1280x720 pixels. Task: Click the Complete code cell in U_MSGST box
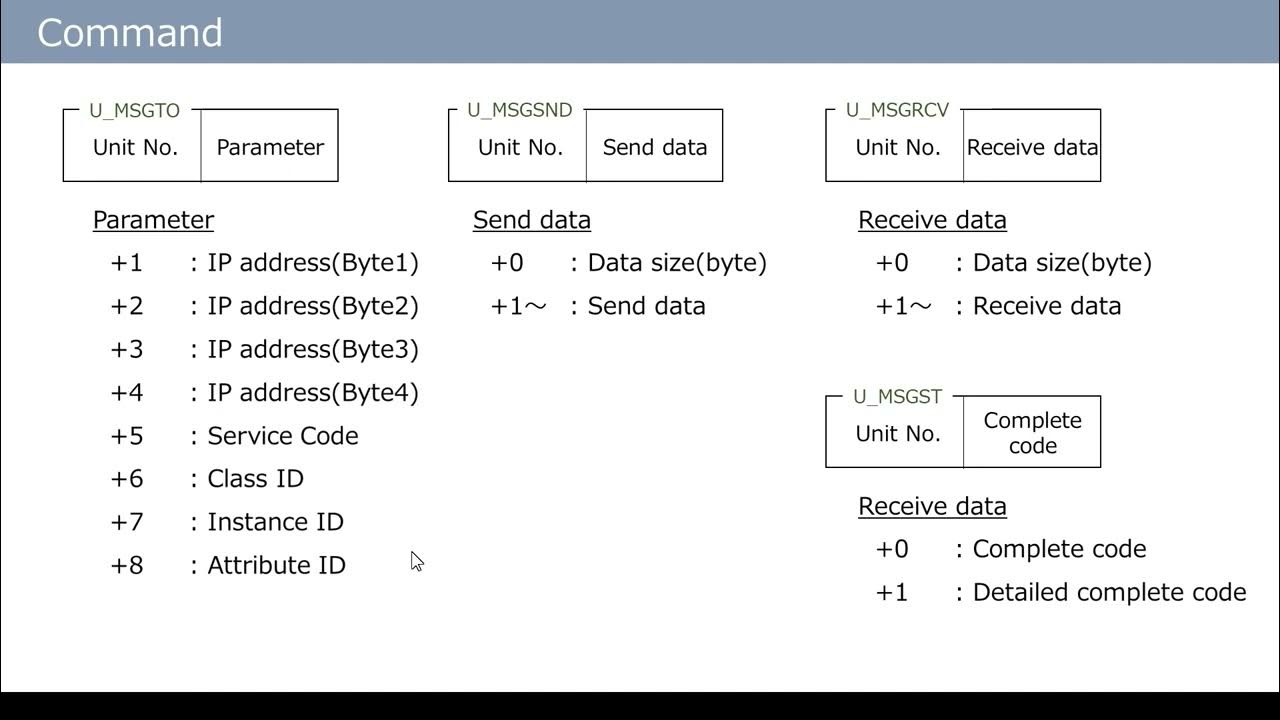coord(1032,433)
